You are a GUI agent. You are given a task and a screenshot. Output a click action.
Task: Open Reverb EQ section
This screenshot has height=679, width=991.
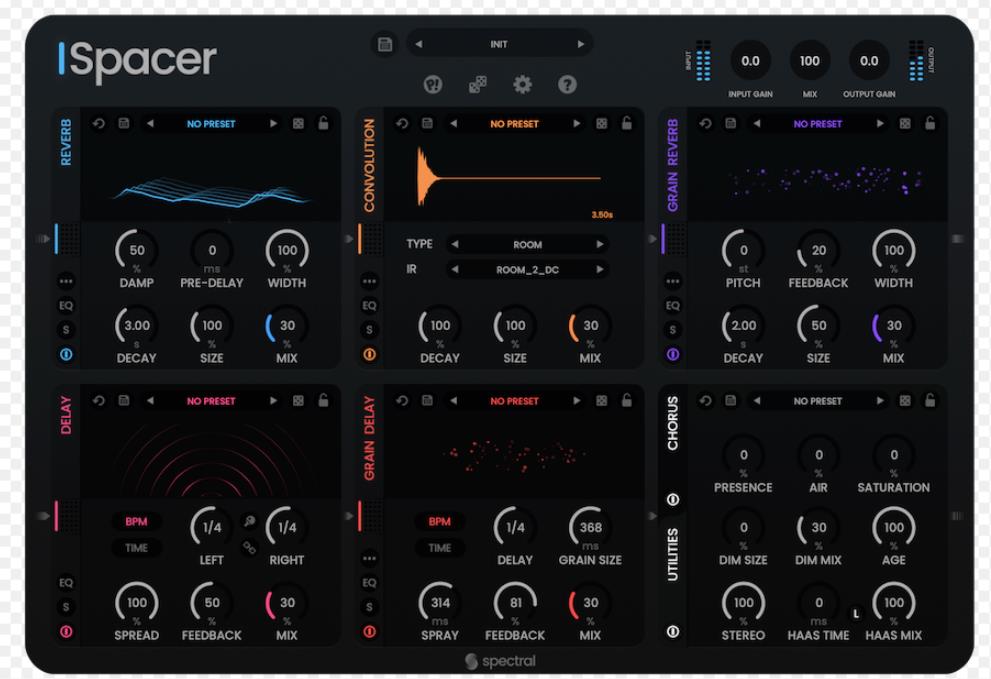coord(66,305)
